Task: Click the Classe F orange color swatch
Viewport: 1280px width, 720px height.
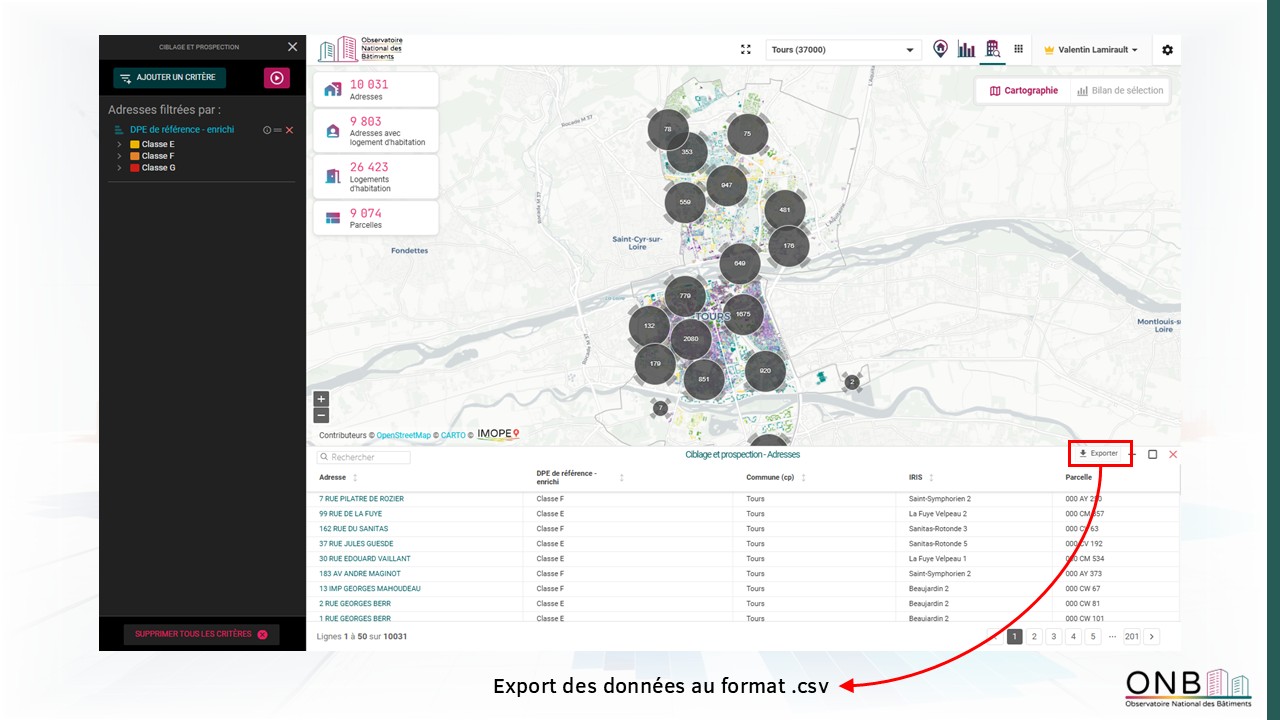Action: [x=134, y=156]
